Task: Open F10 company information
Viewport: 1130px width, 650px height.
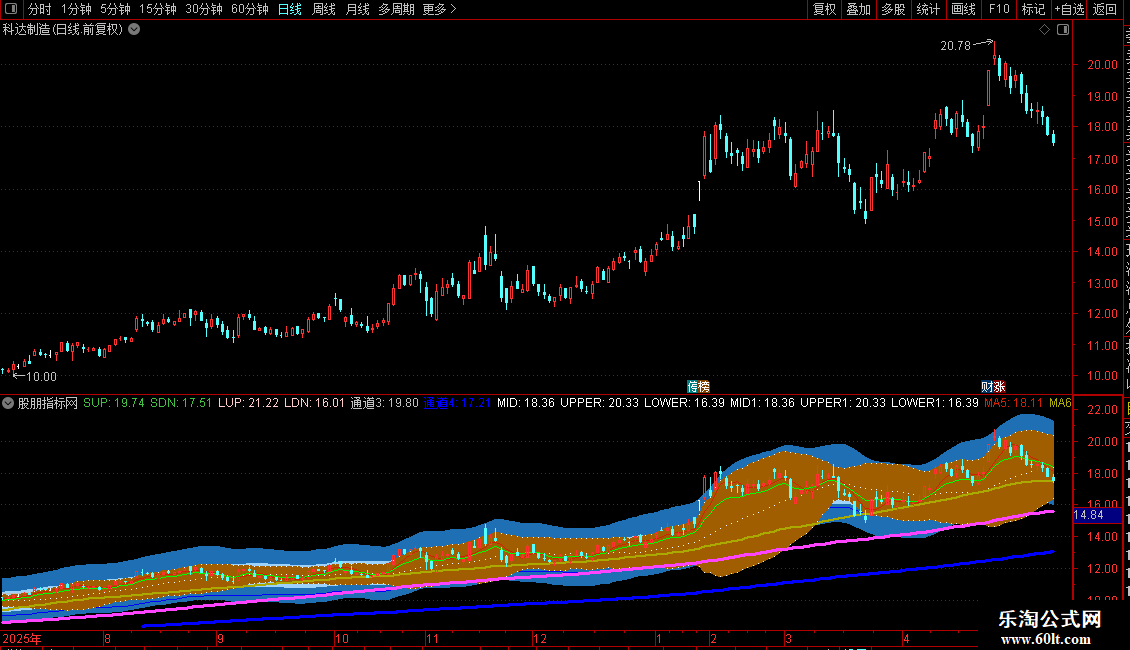Action: point(999,9)
